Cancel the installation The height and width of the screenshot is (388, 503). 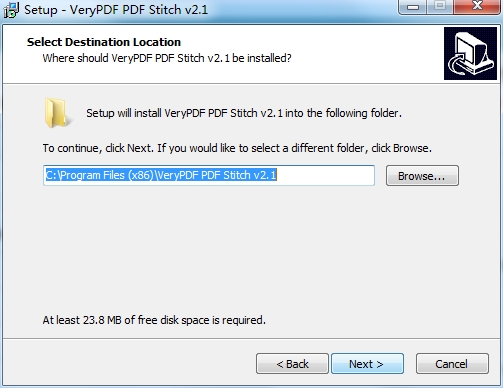tap(452, 364)
